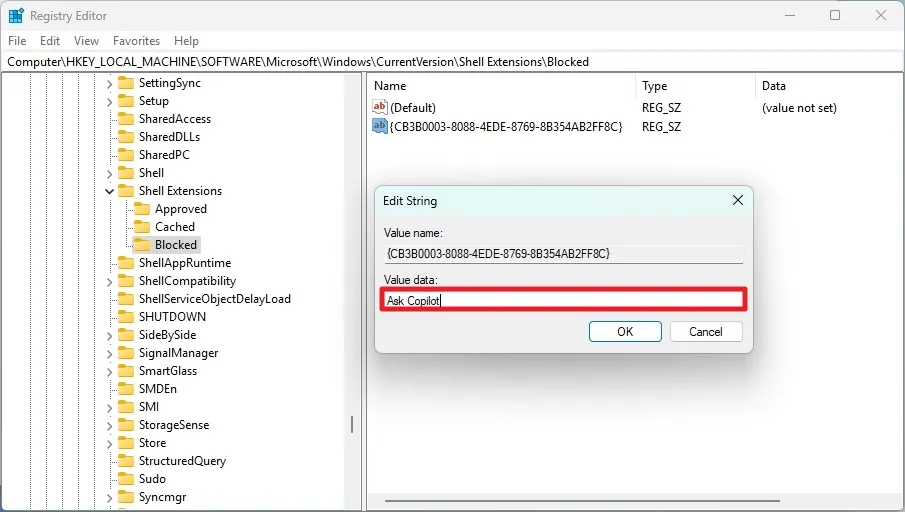Expand the ShellCompatibility key
This screenshot has width=905, height=512.
(109, 282)
